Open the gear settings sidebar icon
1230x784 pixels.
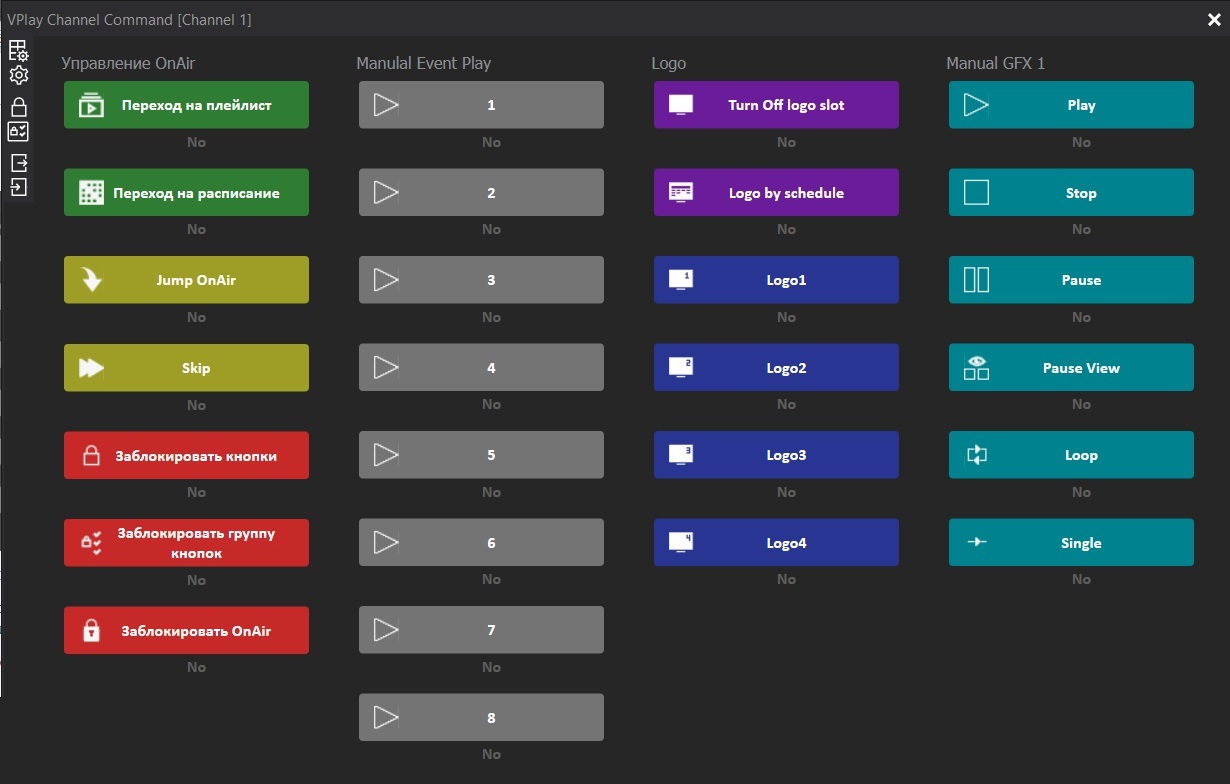18,76
